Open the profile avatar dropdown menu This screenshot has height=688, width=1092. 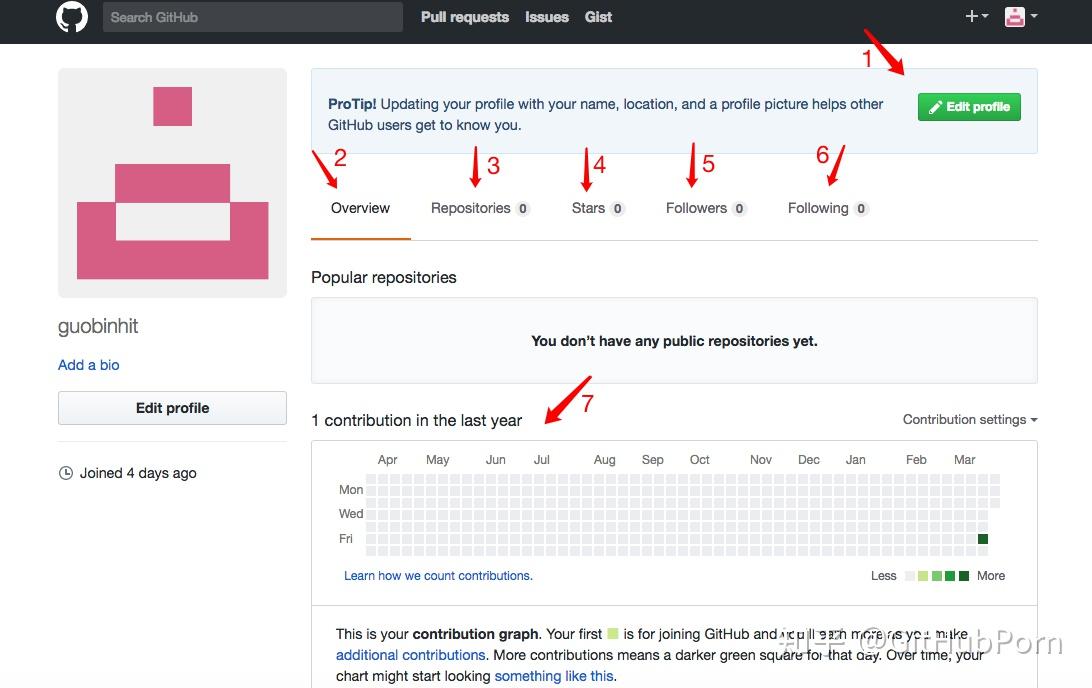pos(1032,16)
